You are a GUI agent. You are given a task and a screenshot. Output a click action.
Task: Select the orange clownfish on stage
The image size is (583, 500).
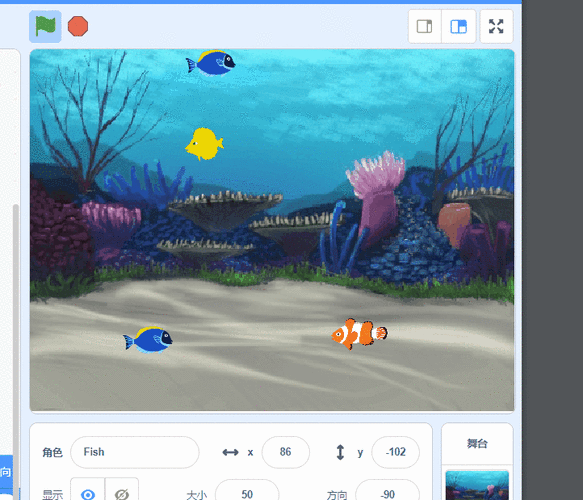[x=359, y=334]
